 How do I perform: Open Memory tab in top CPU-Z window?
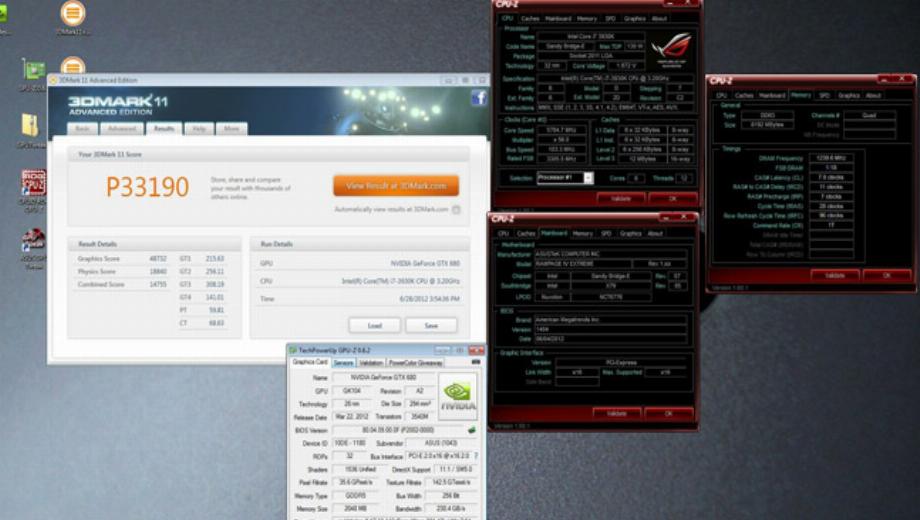tap(586, 19)
